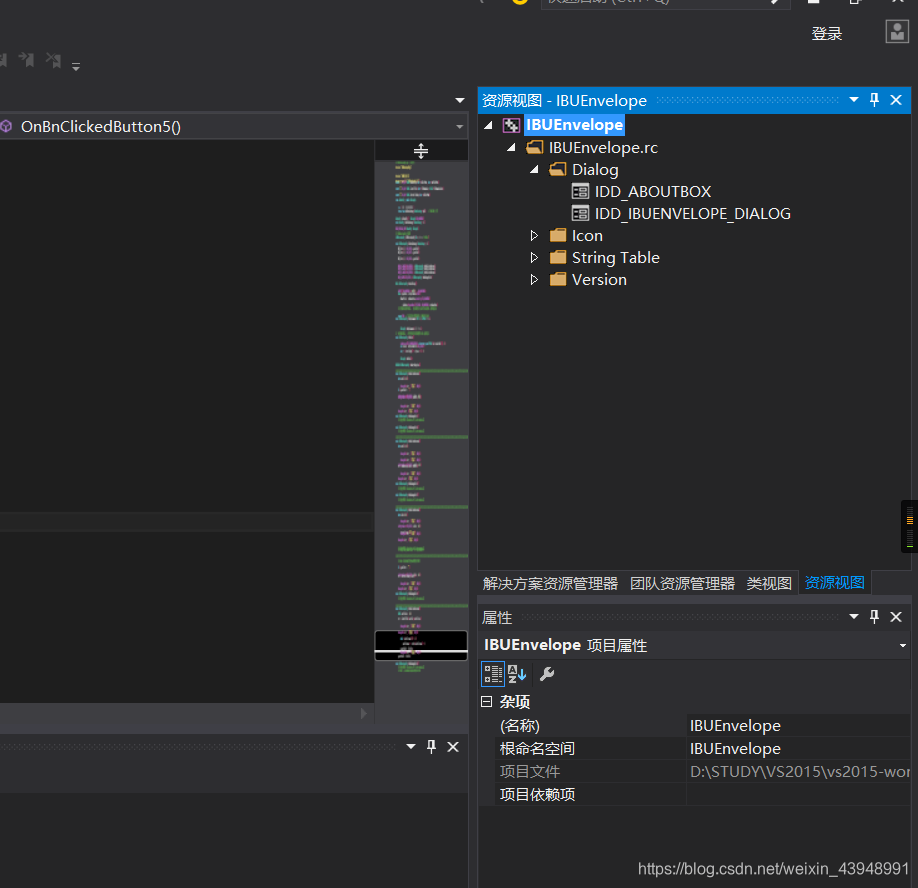Click the IDD_ABOUTBOX dialog icon

pyautogui.click(x=580, y=191)
